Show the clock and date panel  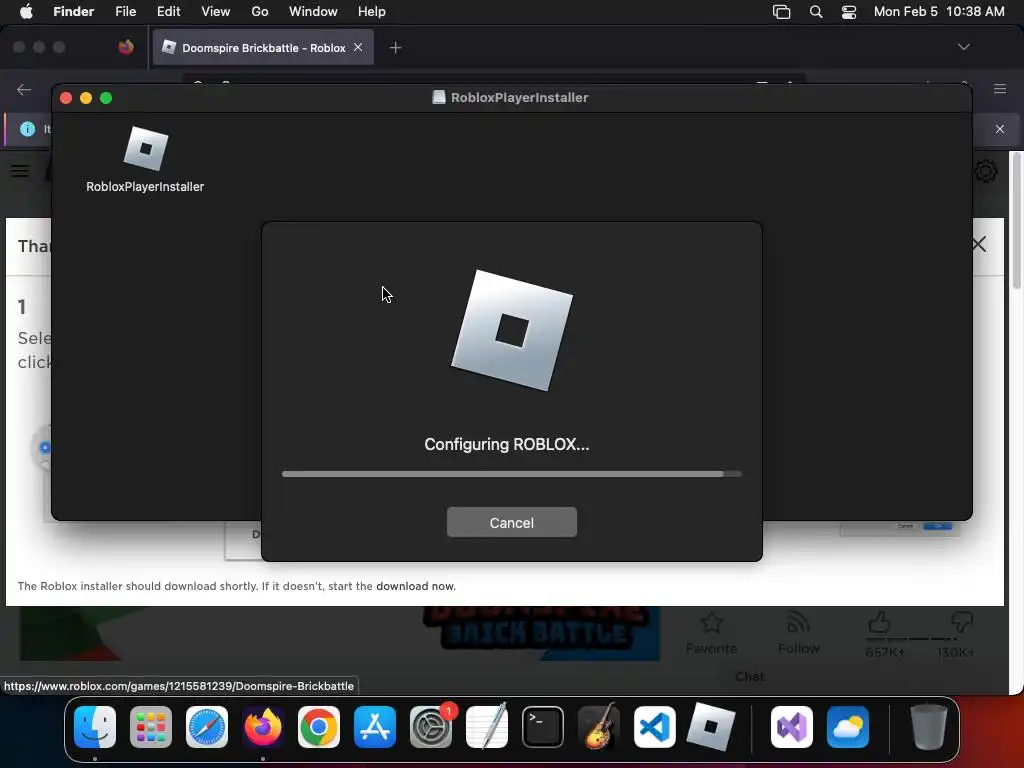click(x=939, y=12)
